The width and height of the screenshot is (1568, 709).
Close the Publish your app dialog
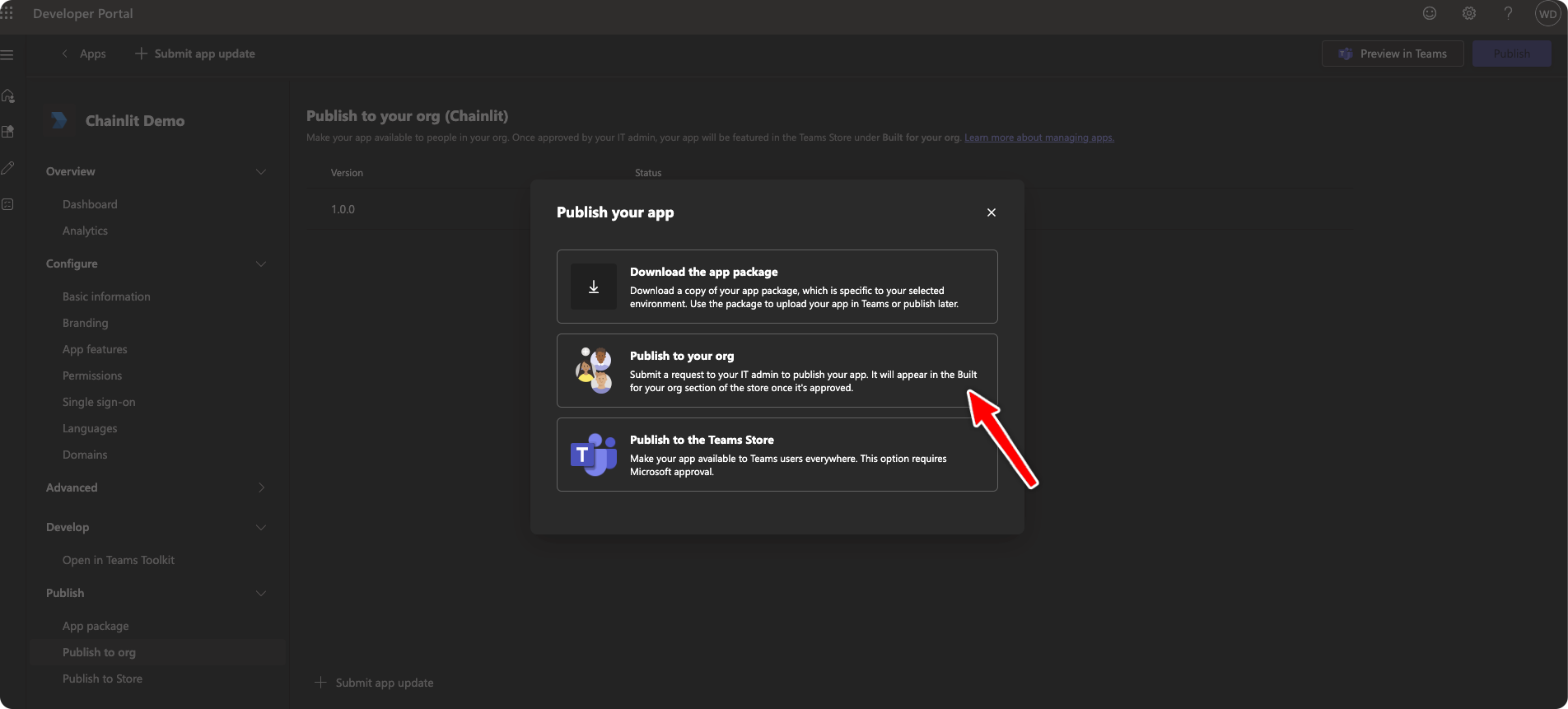pyautogui.click(x=992, y=212)
